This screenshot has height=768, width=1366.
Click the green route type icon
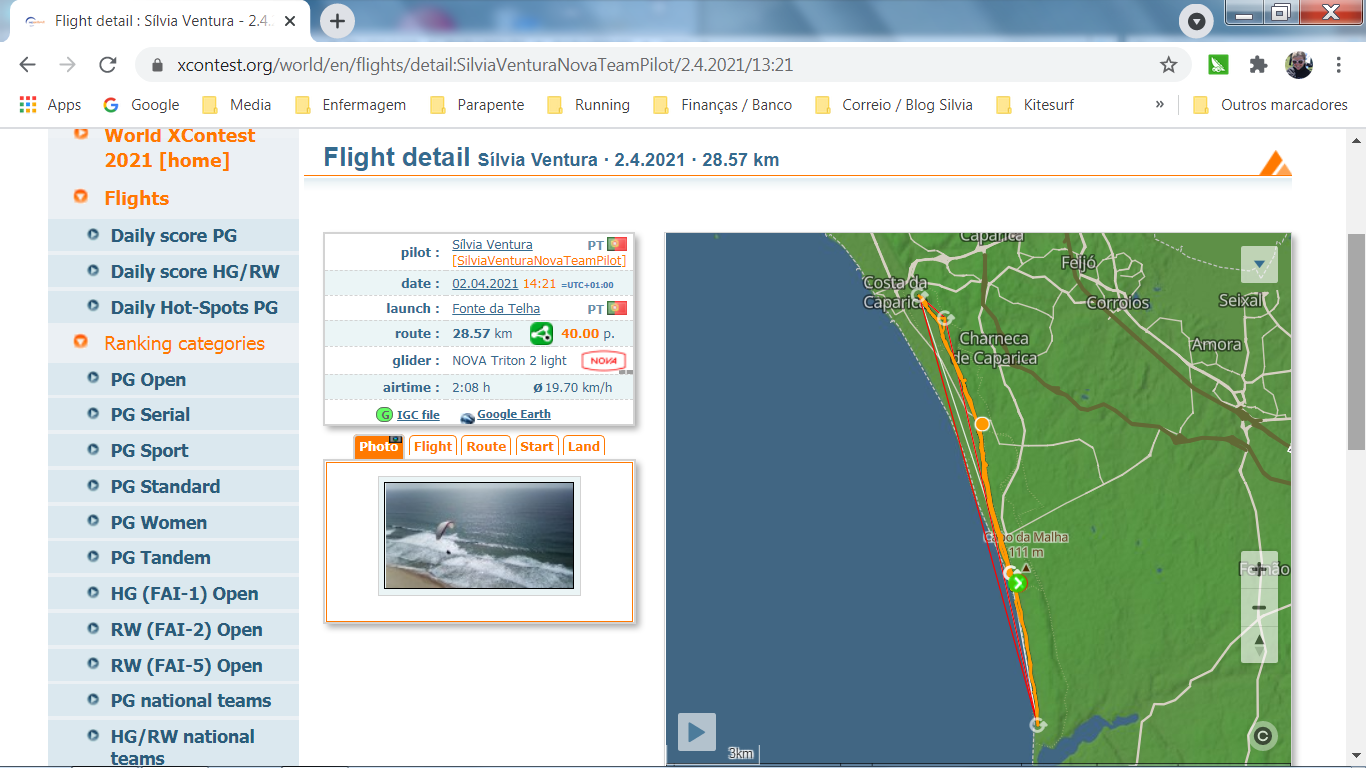point(541,334)
